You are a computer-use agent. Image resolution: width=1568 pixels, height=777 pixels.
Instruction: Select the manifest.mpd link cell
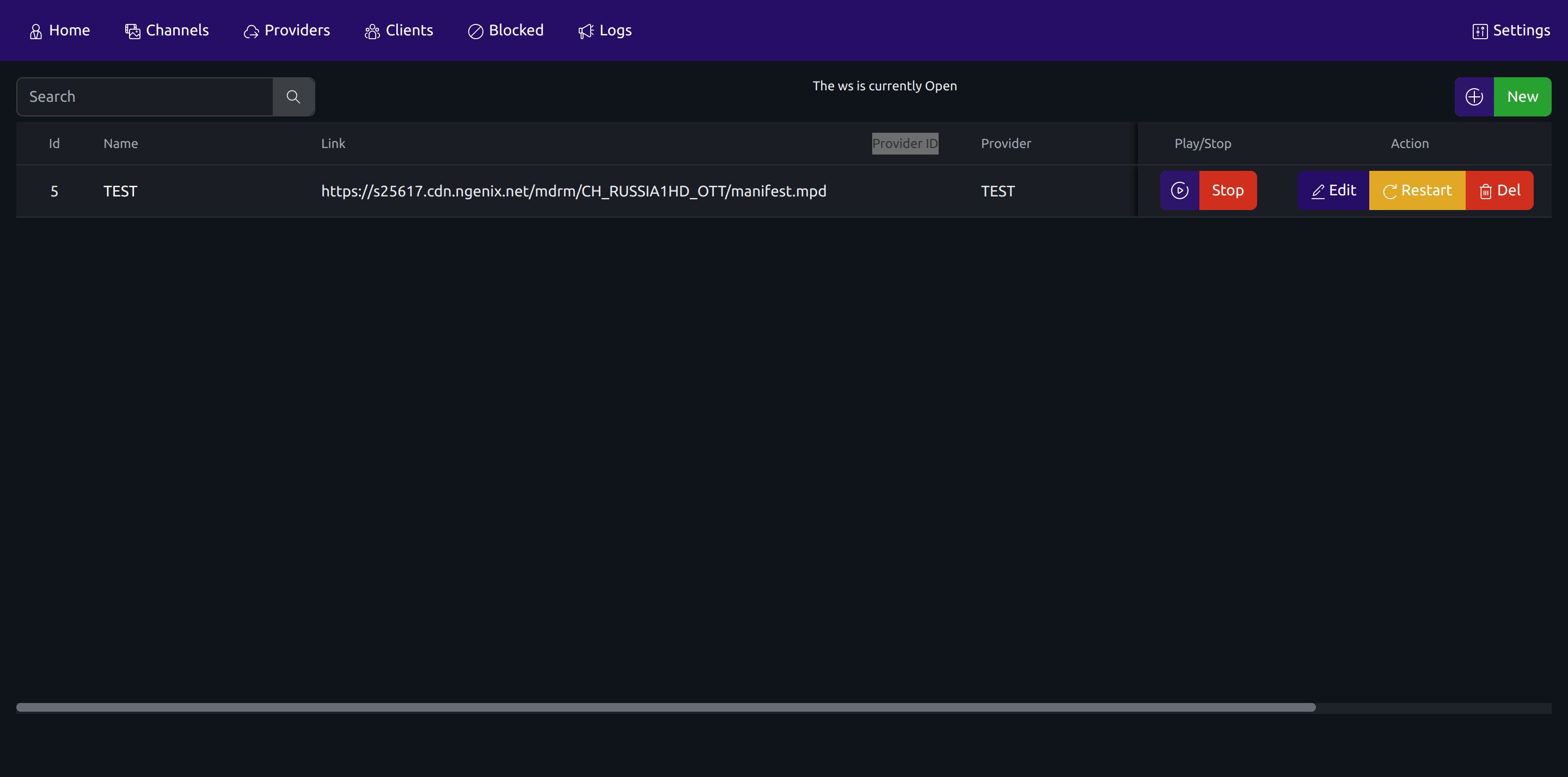574,191
